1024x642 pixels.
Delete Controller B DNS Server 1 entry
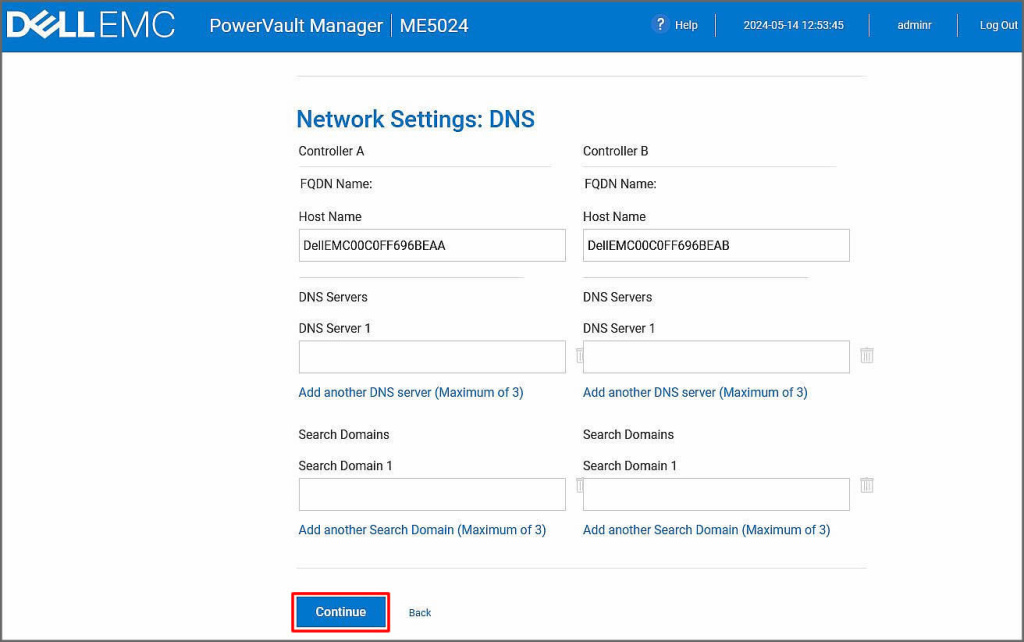tap(866, 355)
